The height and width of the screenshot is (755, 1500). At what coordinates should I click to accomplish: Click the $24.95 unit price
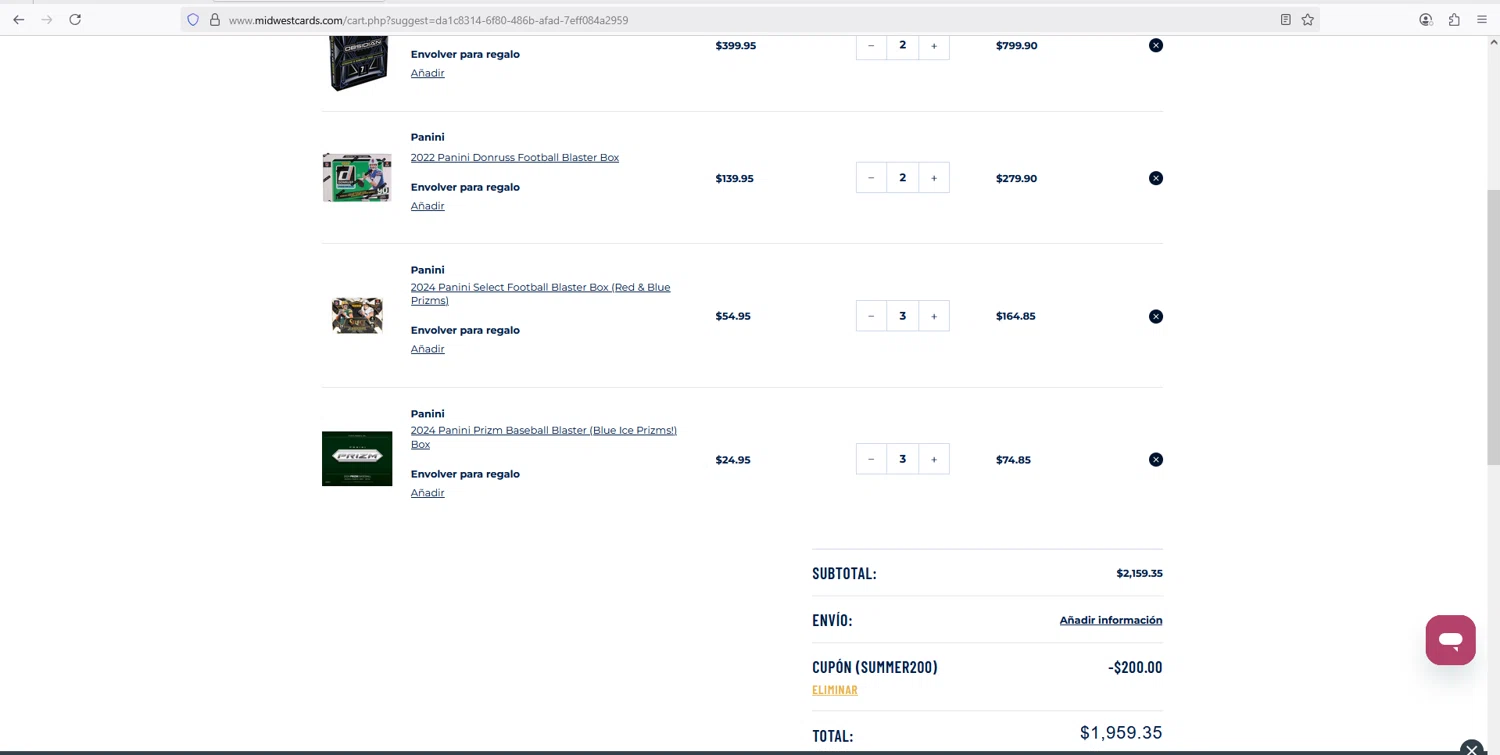point(733,460)
